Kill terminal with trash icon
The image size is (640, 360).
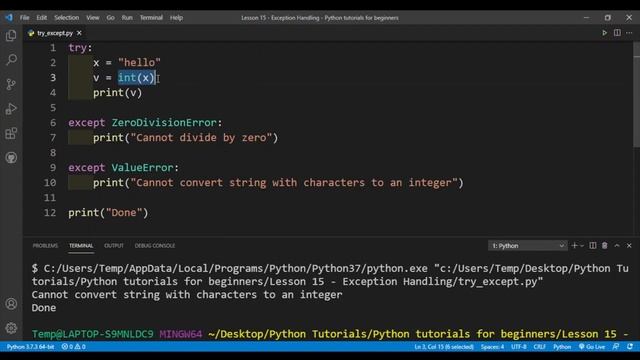click(x=604, y=245)
